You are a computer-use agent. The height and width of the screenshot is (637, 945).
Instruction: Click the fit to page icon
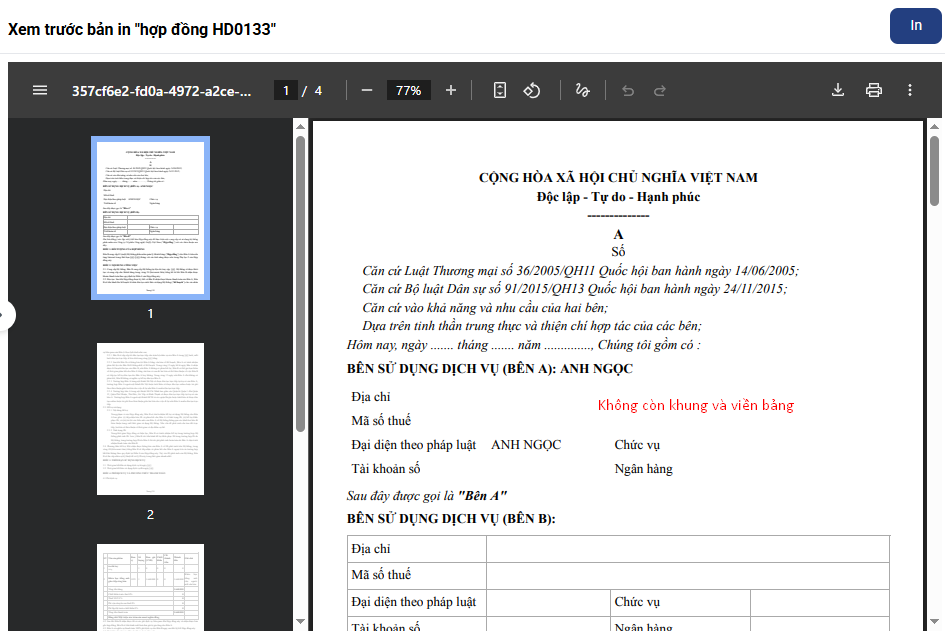500,90
